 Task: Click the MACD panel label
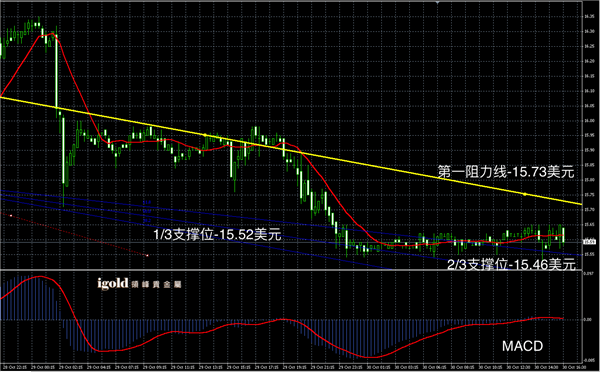(x=522, y=346)
